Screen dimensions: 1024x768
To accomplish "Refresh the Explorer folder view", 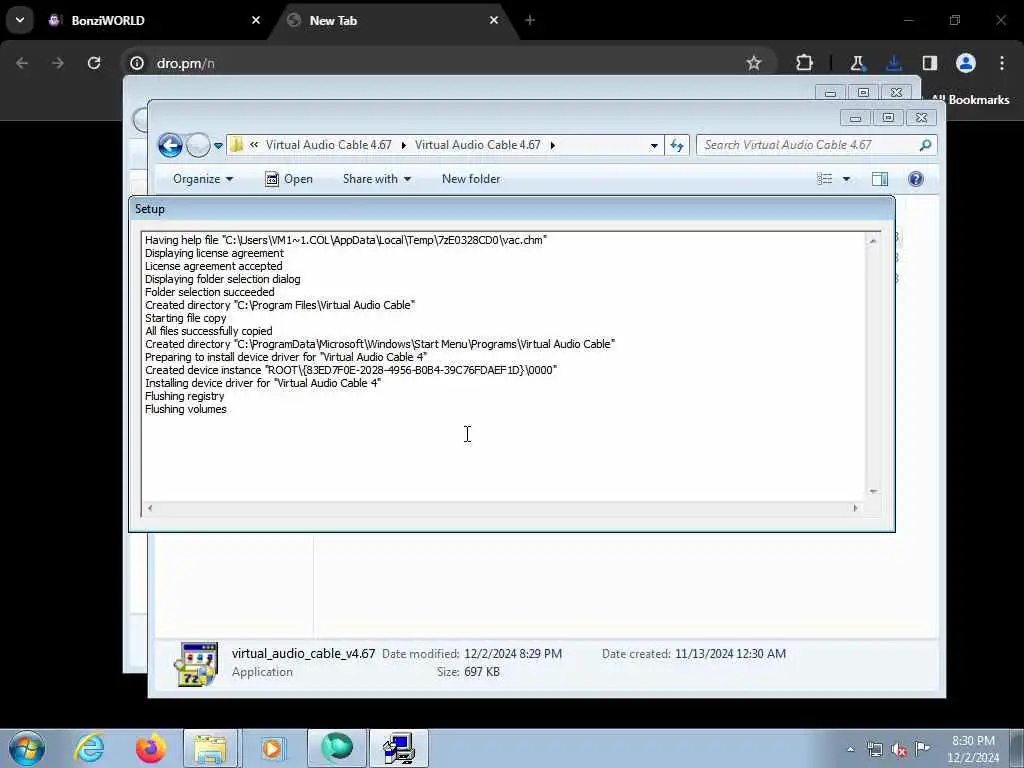I will (x=677, y=146).
